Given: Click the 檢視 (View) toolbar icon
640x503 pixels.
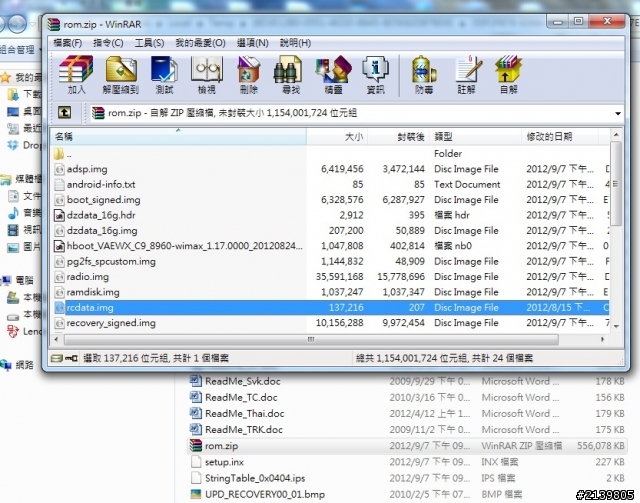Looking at the screenshot, I should (207, 75).
